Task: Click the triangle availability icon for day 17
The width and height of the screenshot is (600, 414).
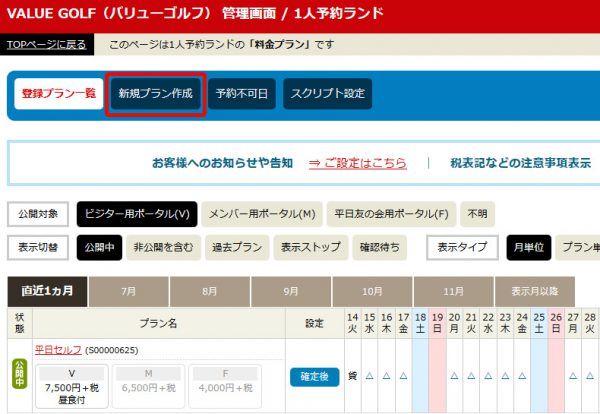Action: point(403,376)
